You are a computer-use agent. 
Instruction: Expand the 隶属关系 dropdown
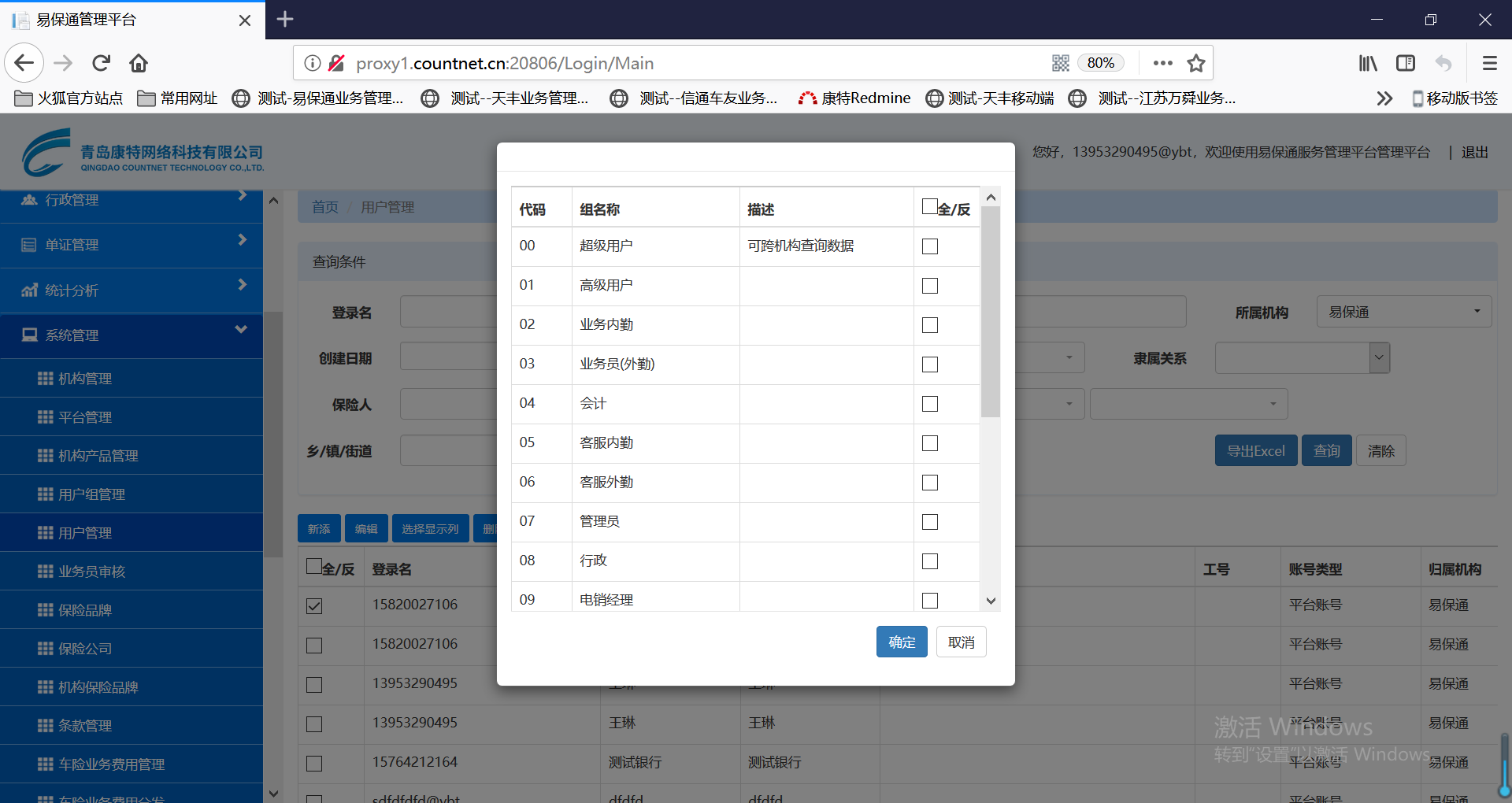click(1379, 358)
